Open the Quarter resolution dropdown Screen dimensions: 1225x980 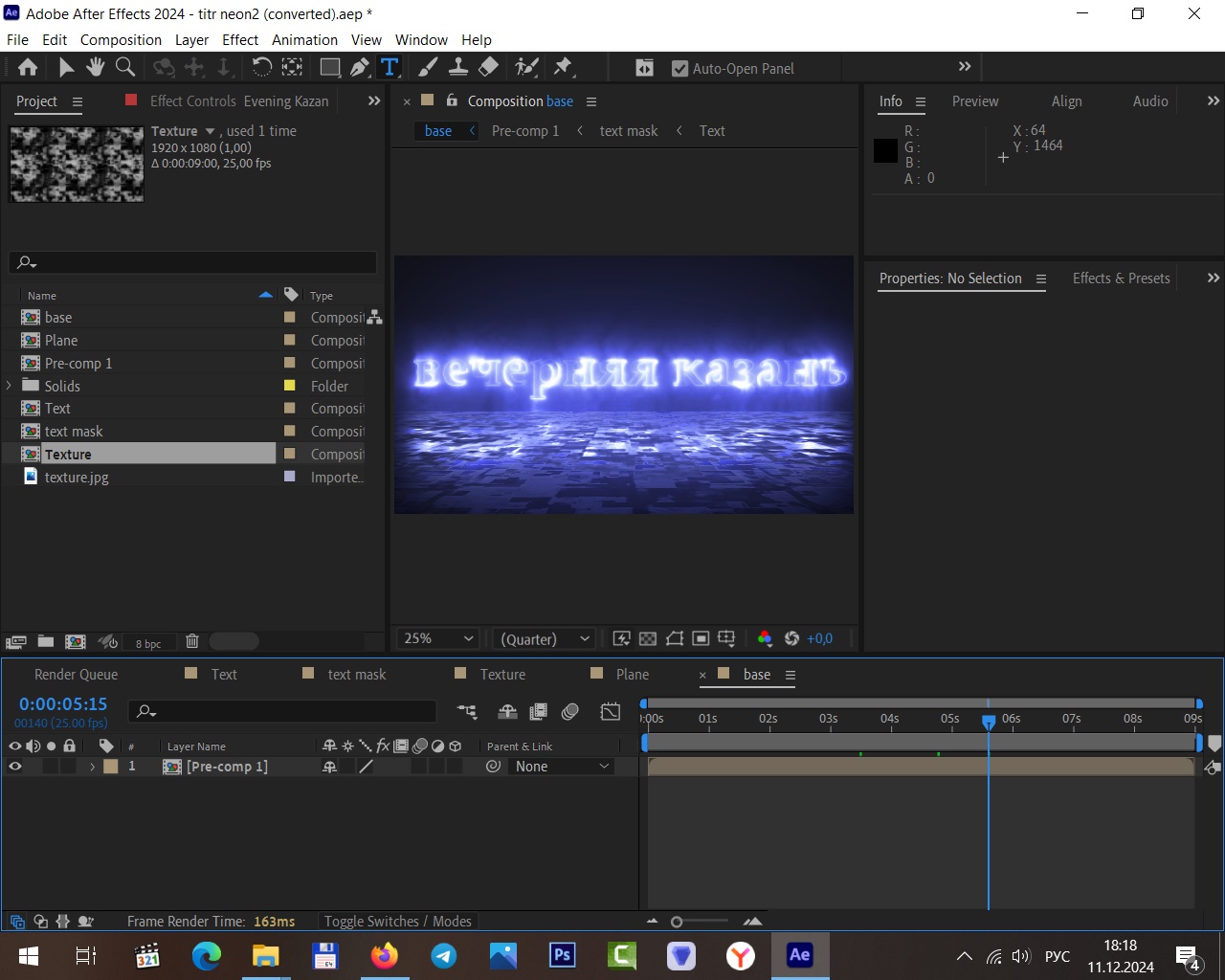(545, 638)
